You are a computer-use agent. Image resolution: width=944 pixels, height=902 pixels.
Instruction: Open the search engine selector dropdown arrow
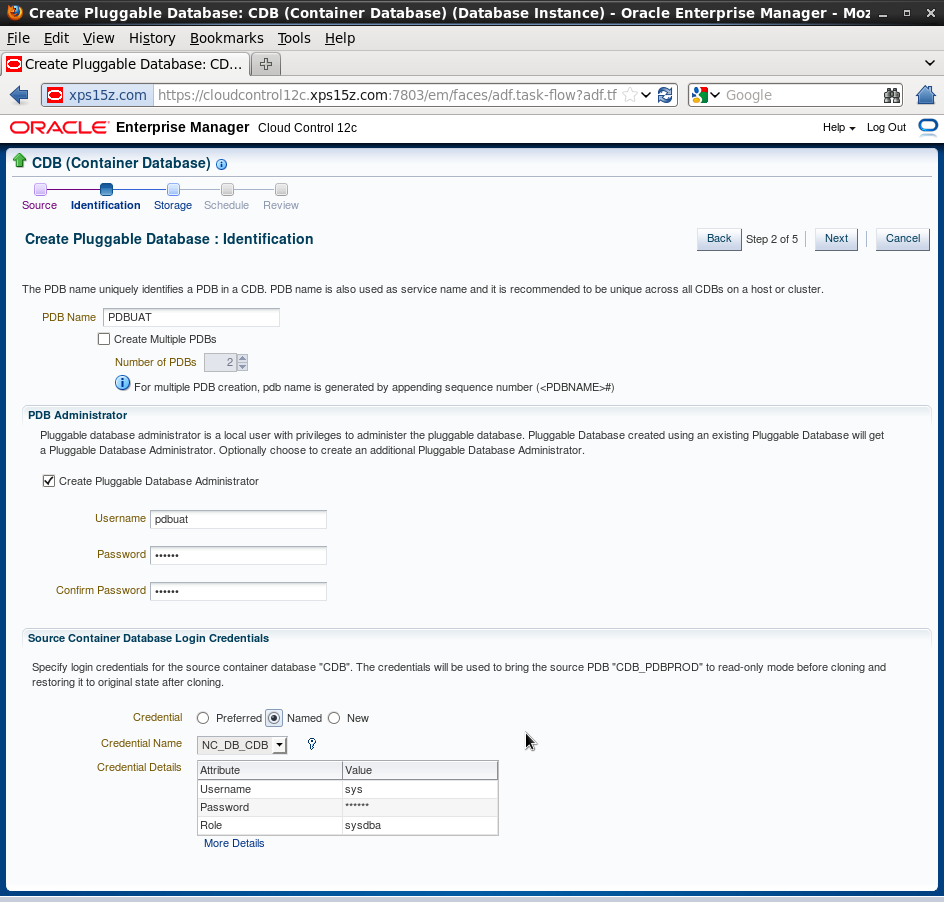tap(715, 95)
